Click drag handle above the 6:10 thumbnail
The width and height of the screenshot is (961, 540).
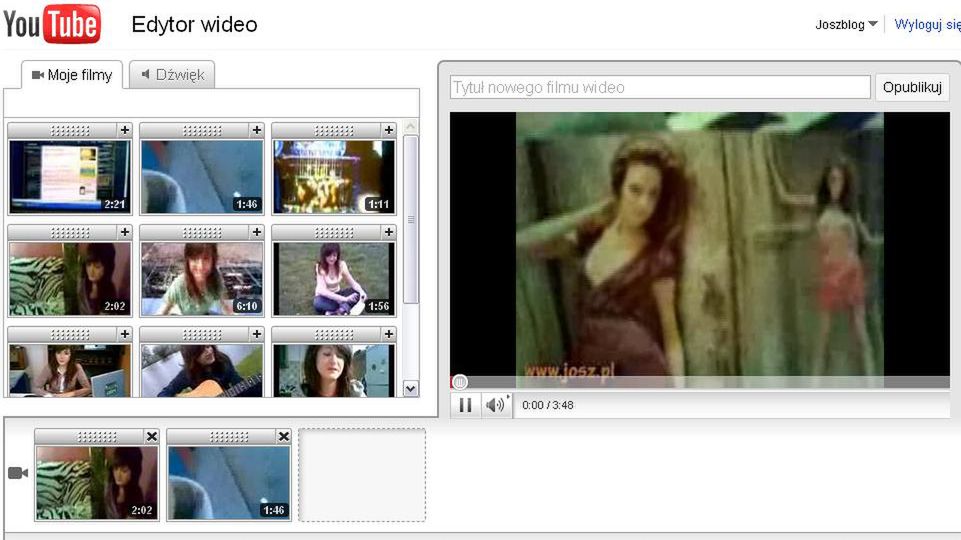click(202, 232)
